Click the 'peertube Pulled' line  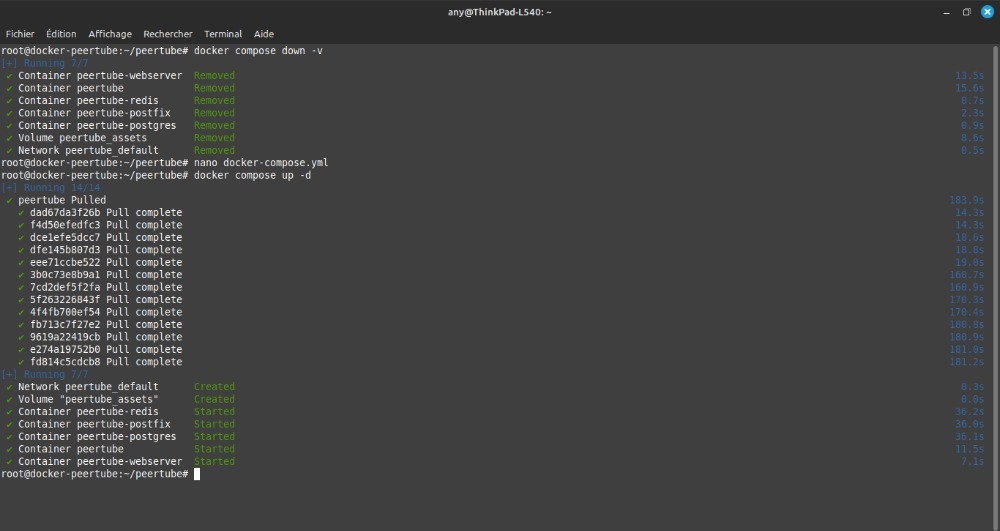click(62, 200)
